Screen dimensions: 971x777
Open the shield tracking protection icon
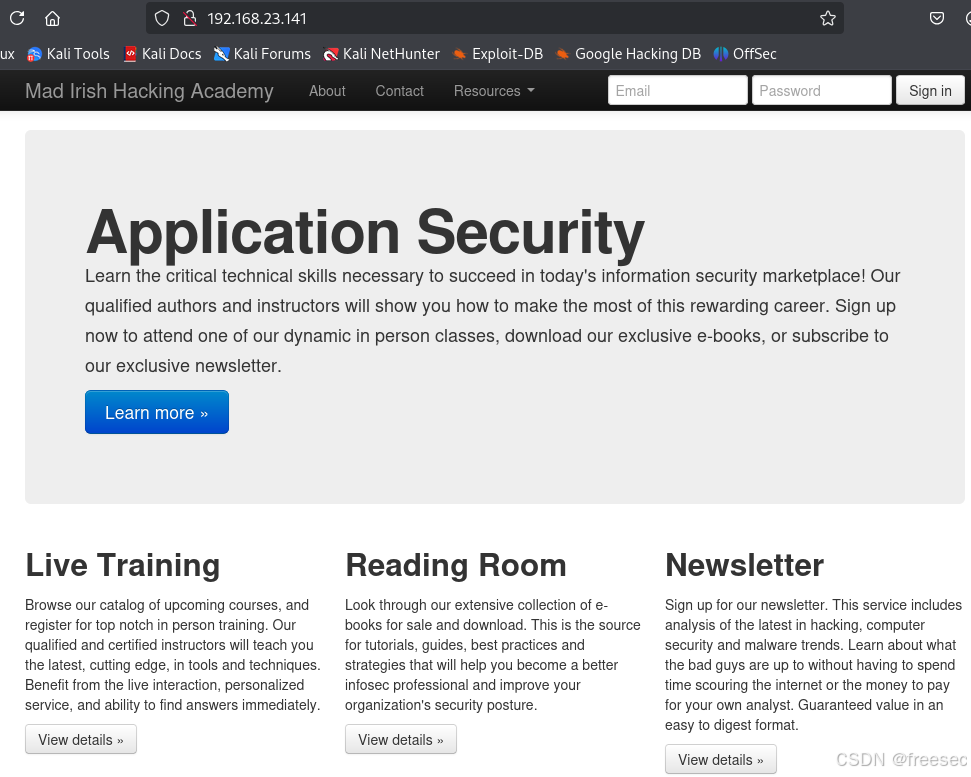162,19
